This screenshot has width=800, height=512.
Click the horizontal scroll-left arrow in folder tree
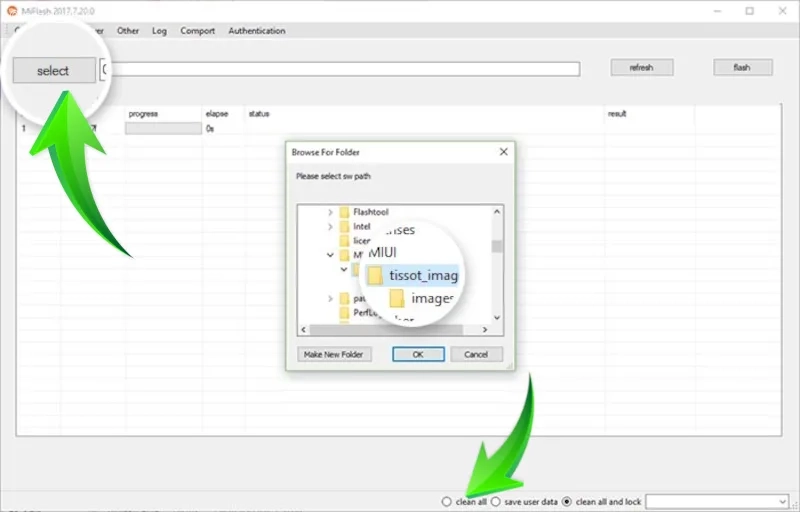pos(304,330)
